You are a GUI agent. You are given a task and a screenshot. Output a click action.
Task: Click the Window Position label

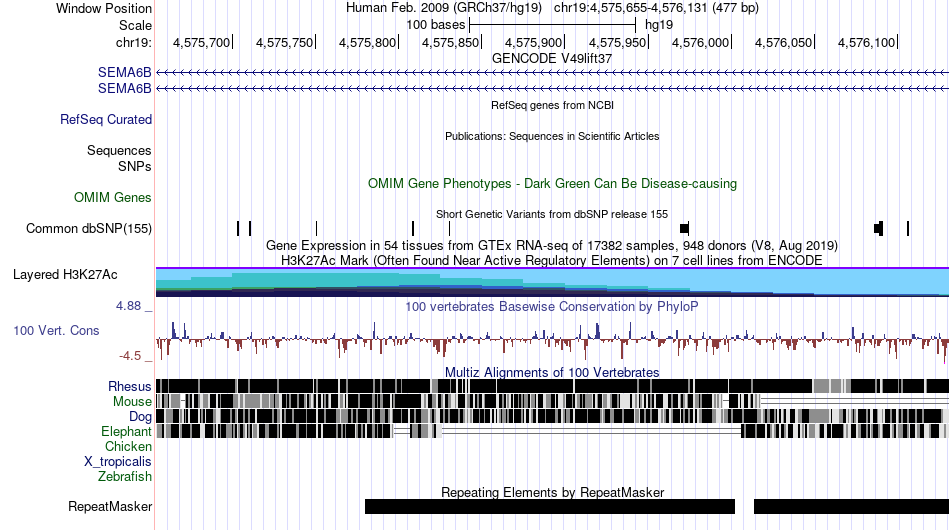104,8
